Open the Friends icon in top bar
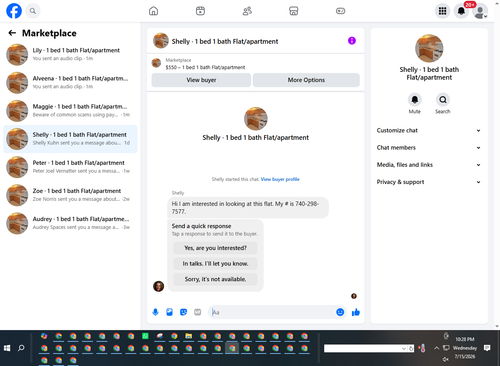Image resolution: width=500 pixels, height=366 pixels. pos(247,11)
